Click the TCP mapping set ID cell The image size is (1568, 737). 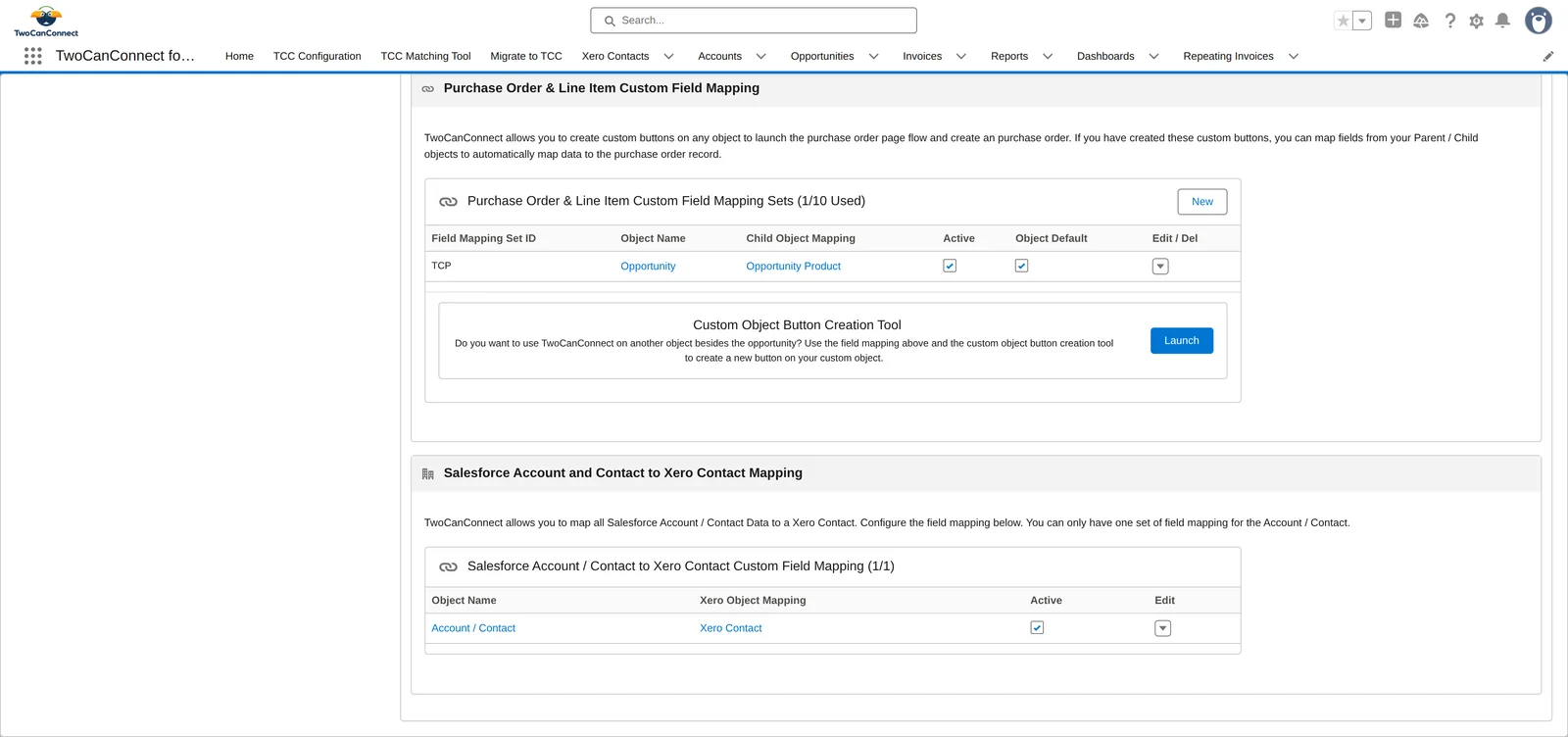(x=441, y=266)
